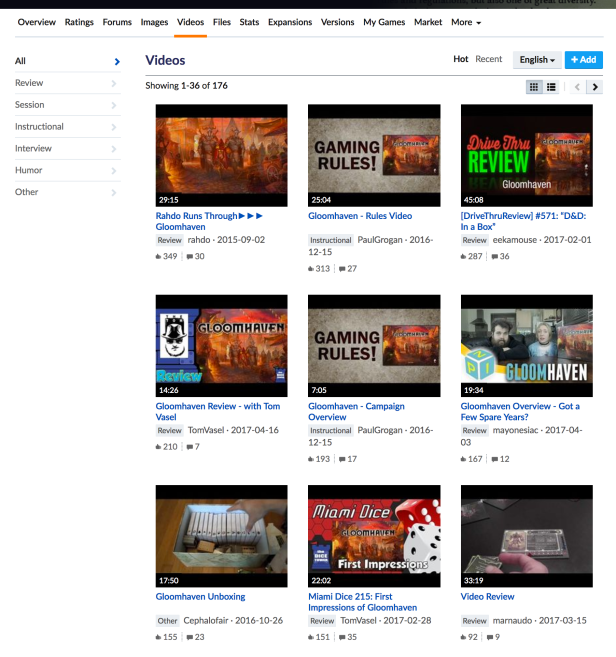Image resolution: width=616 pixels, height=657 pixels.
Task: Go to previous page of videos
Action: 577,87
